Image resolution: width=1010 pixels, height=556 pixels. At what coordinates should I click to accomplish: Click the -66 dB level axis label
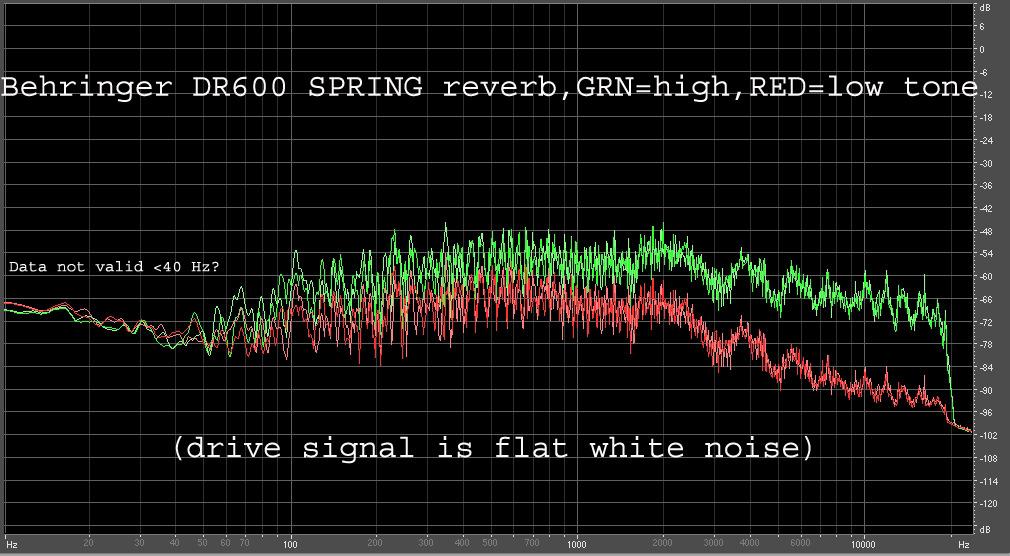pos(986,300)
